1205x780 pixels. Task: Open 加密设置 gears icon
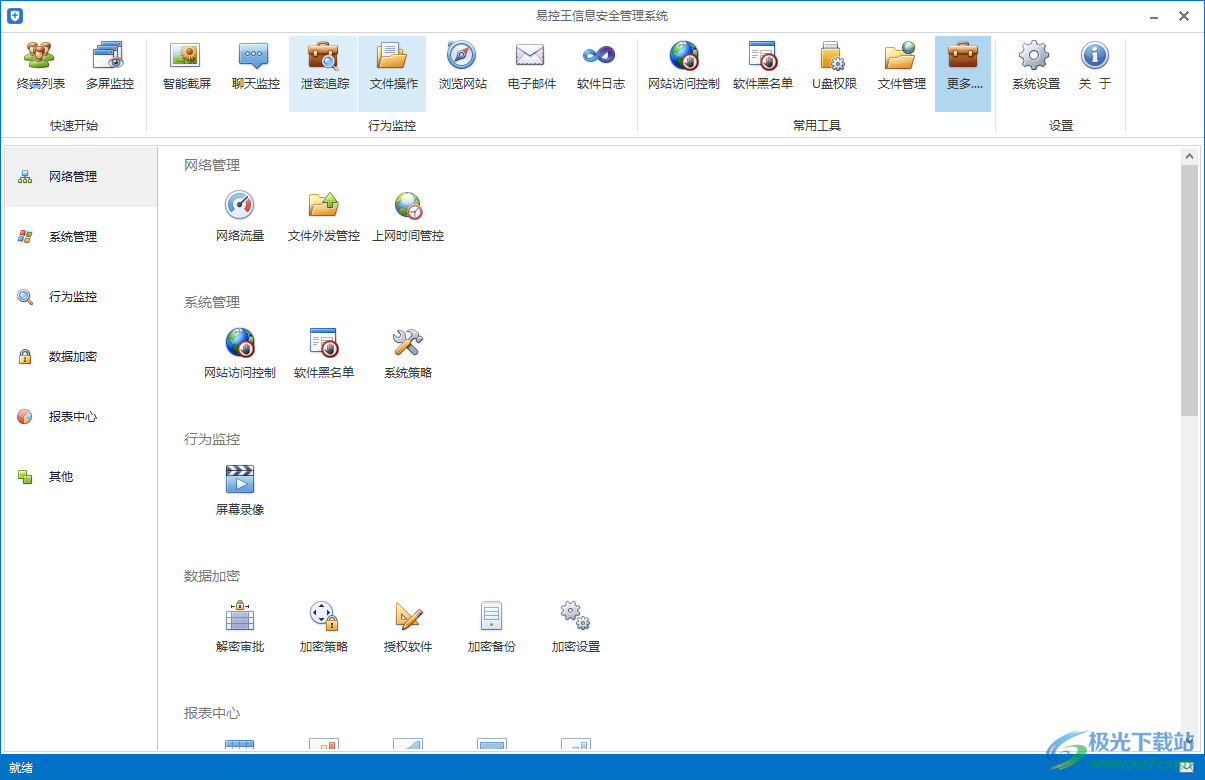[x=576, y=627]
